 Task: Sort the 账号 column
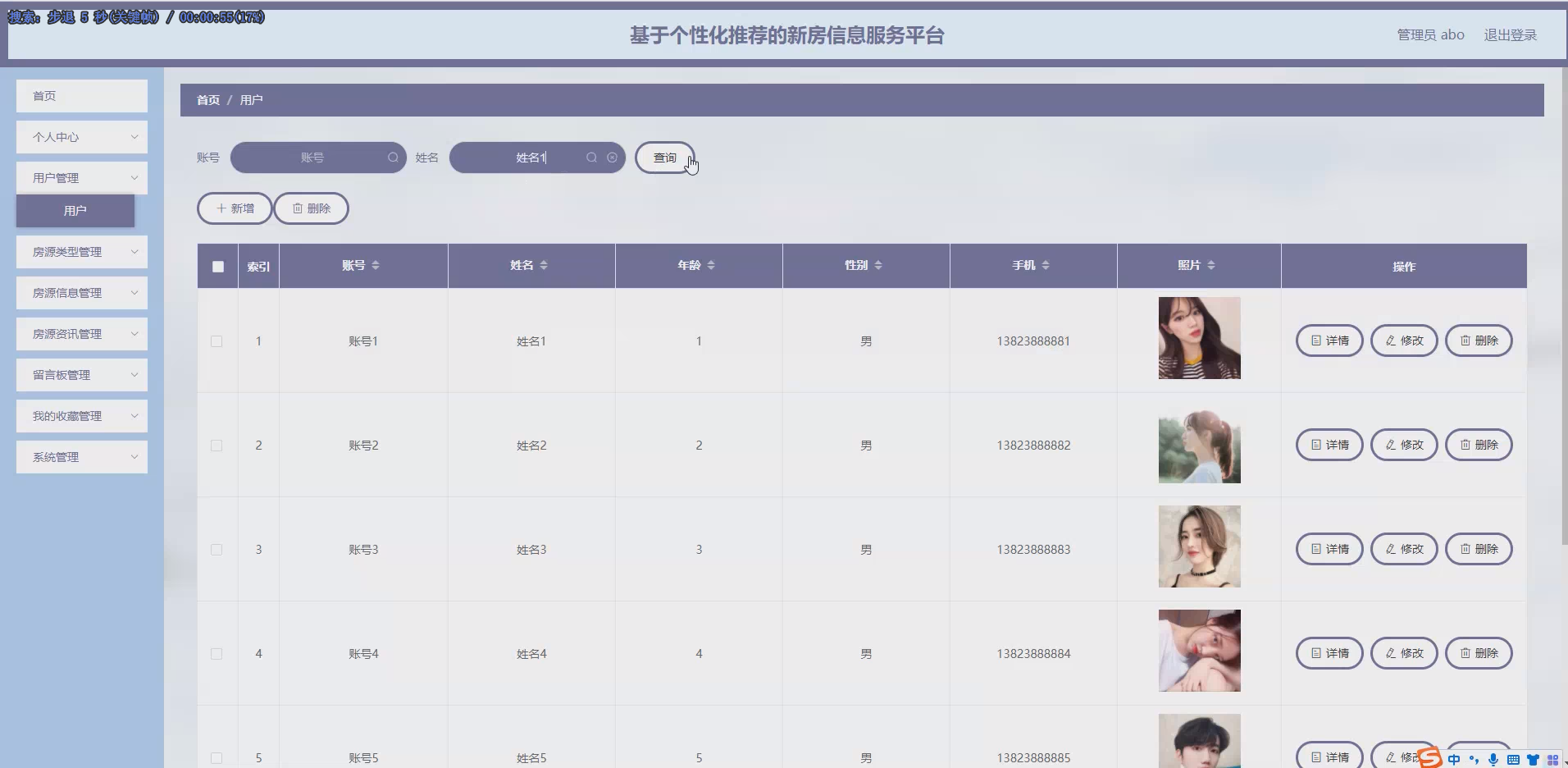coord(376,265)
